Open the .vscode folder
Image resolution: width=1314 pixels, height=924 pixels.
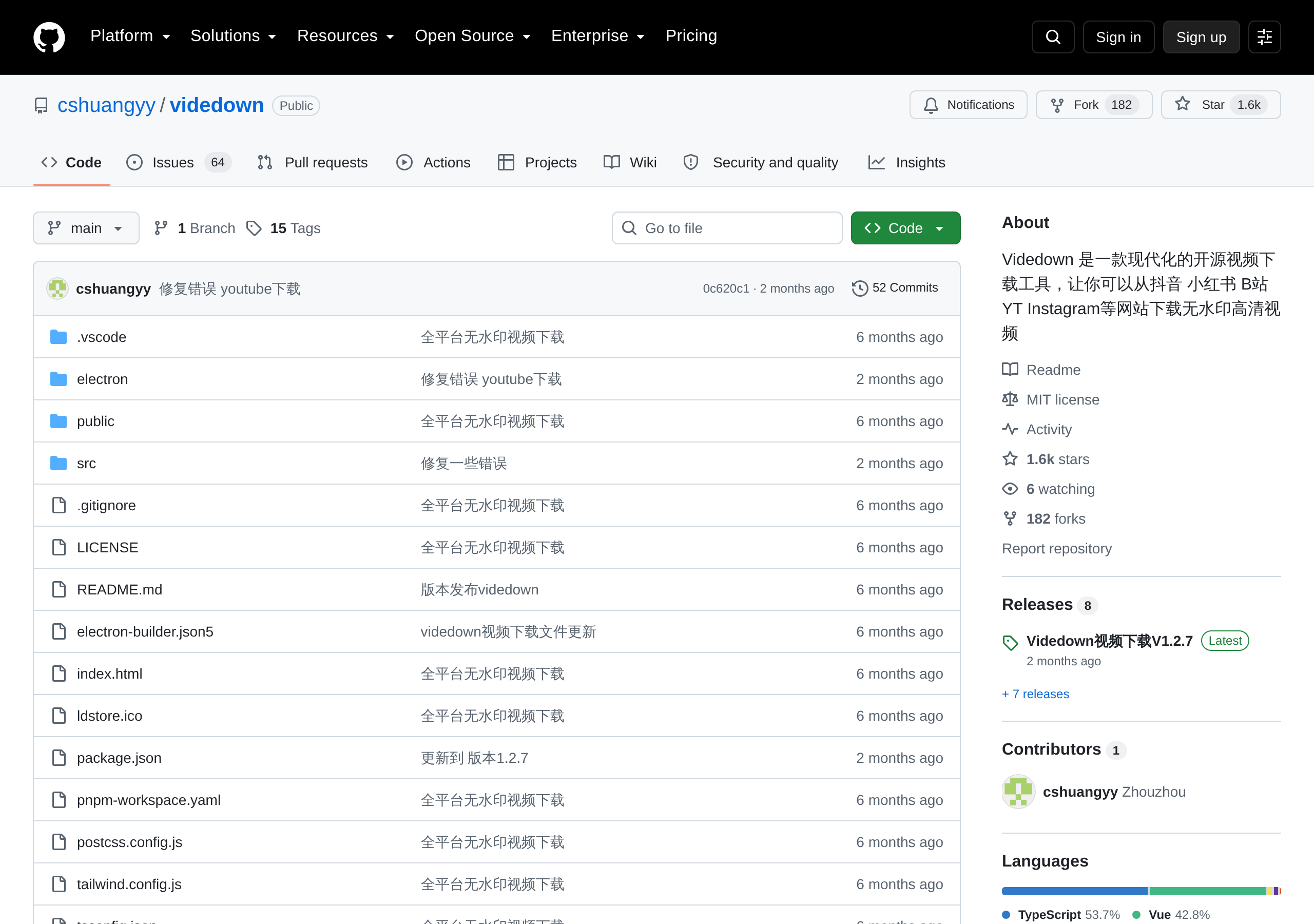[101, 337]
